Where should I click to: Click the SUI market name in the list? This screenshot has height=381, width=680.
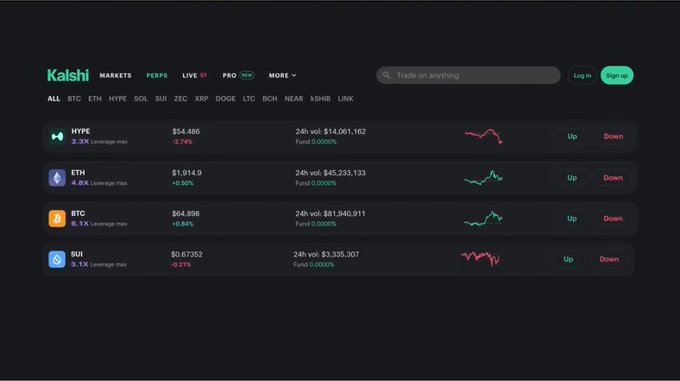click(77, 254)
